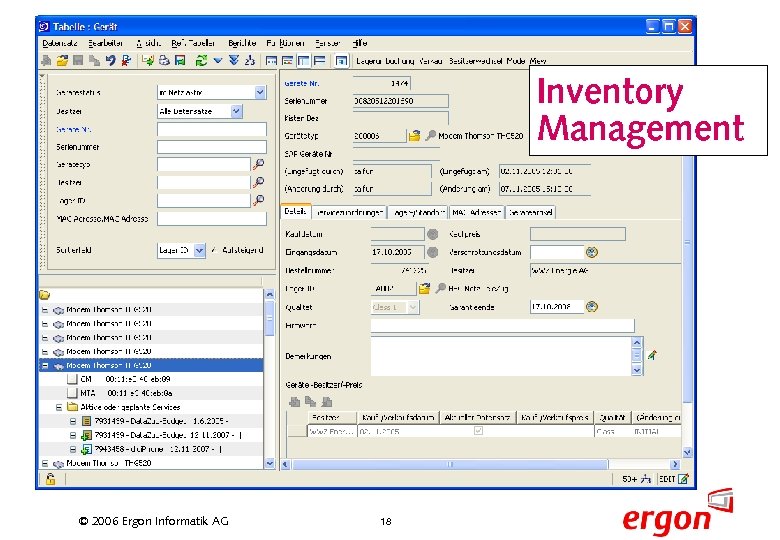The width and height of the screenshot is (780, 540).
Task: Open the Alle Datensätze dropdown
Action: pyautogui.click(x=237, y=111)
